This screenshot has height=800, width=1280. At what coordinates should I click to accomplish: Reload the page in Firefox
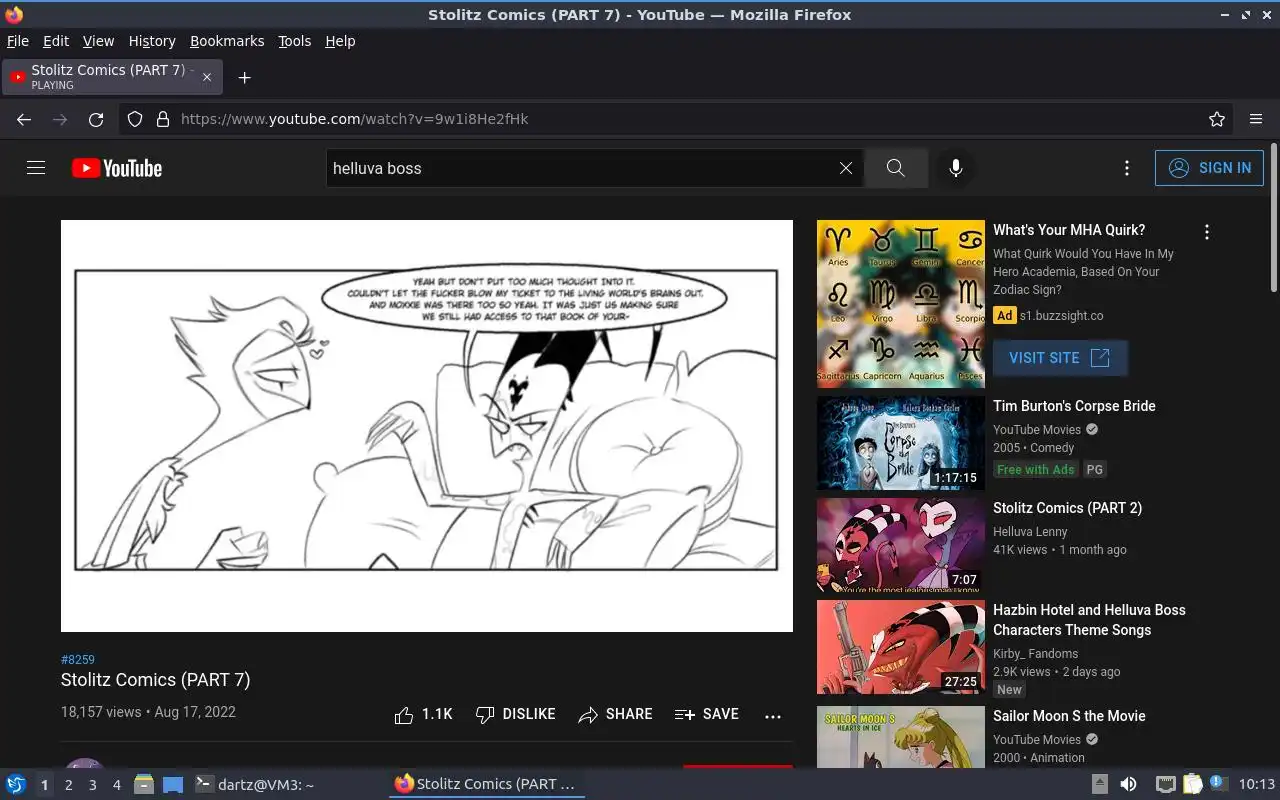(96, 119)
